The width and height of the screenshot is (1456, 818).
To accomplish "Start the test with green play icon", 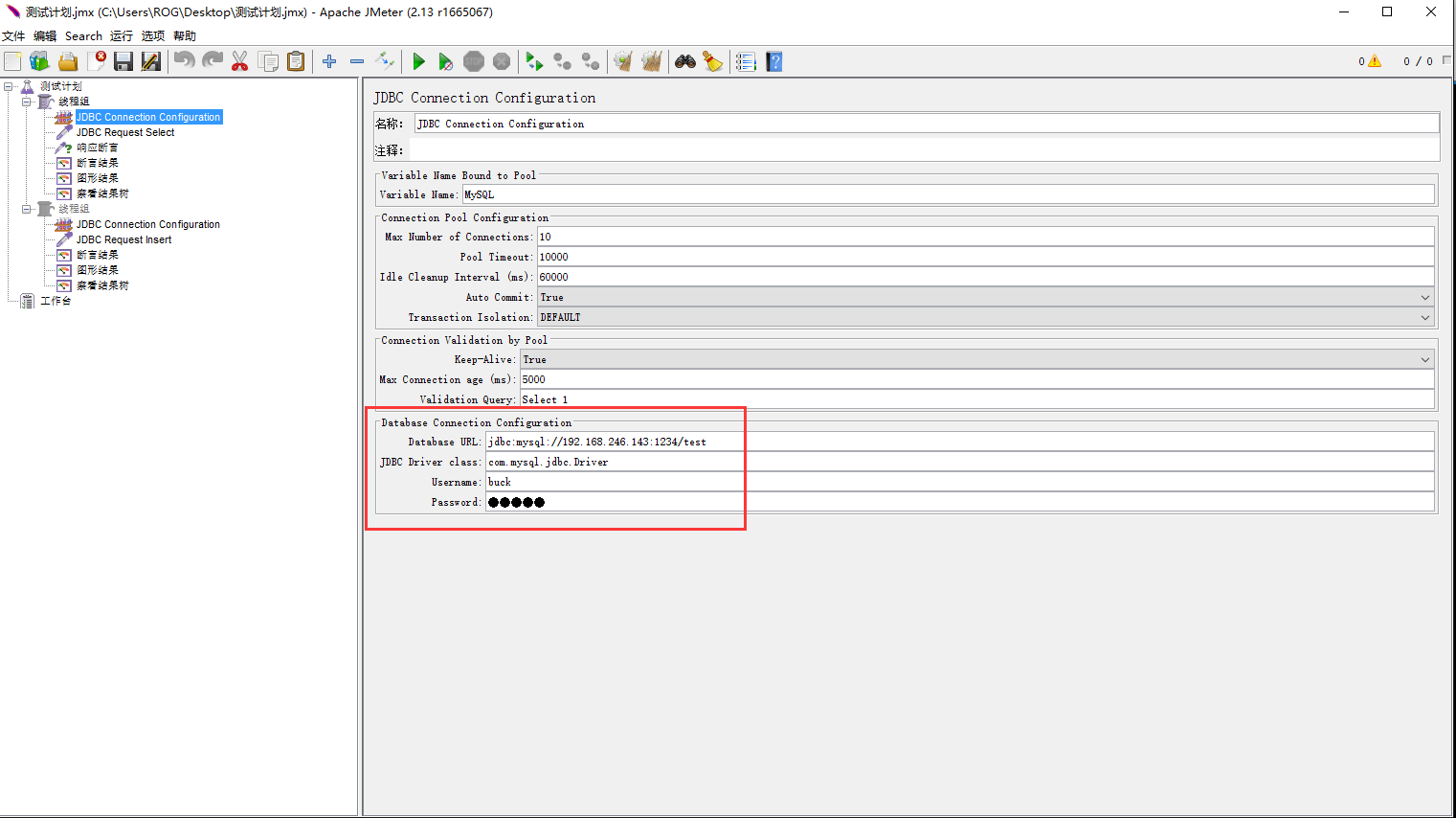I will 418,61.
